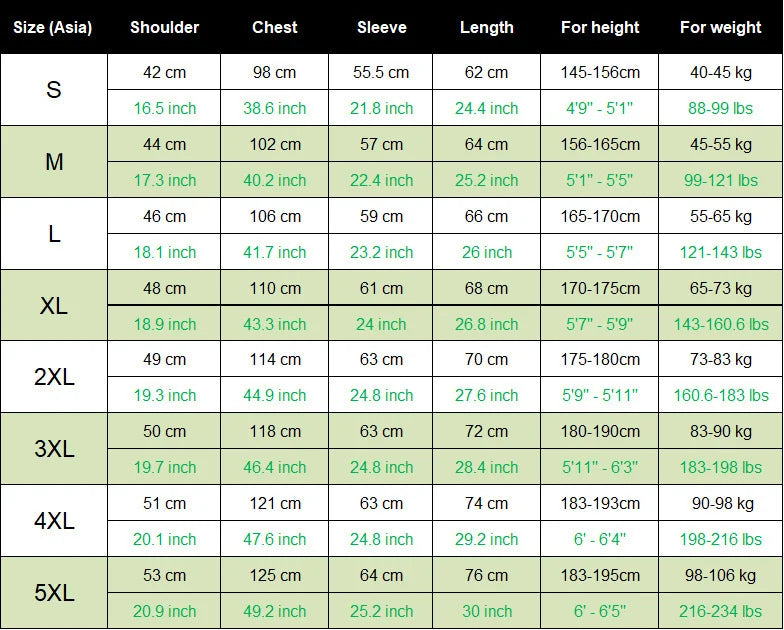
Task: Click the 61 cm sleeve cell
Action: pos(381,288)
